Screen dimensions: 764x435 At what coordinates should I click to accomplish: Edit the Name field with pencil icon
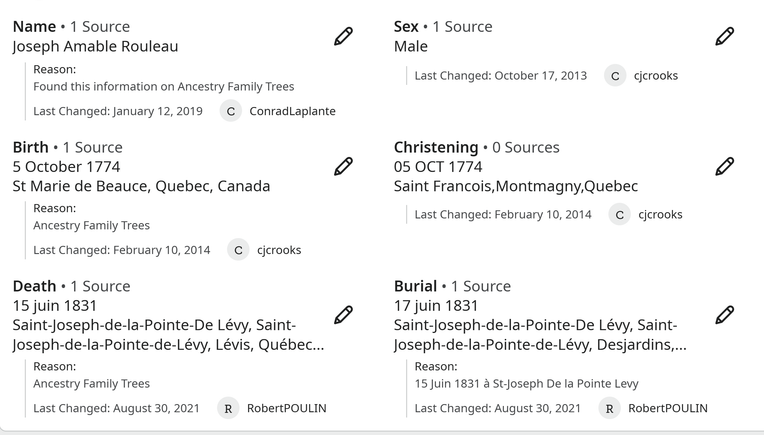coord(344,37)
